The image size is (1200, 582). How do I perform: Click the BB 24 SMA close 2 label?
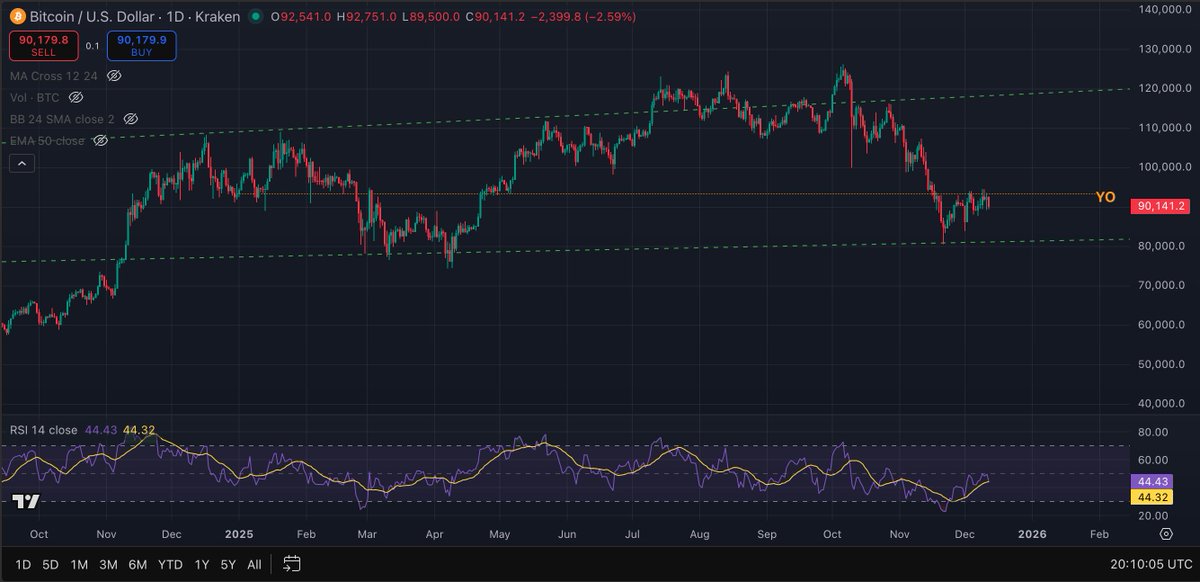click(x=60, y=119)
